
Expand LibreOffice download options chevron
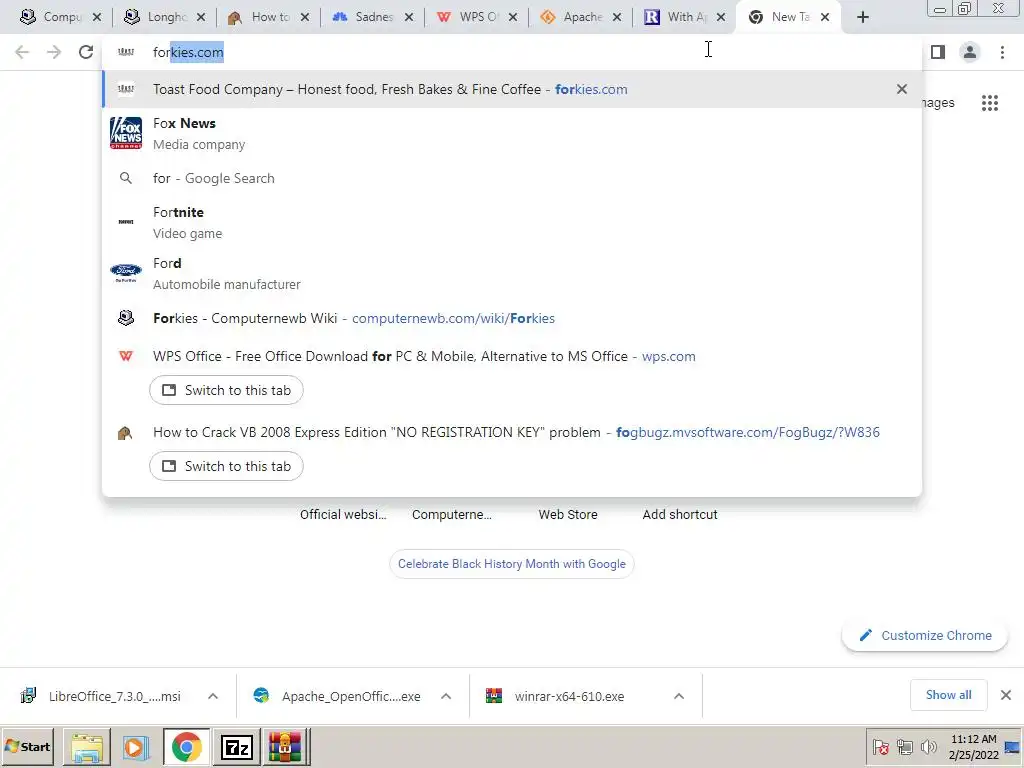pos(213,696)
